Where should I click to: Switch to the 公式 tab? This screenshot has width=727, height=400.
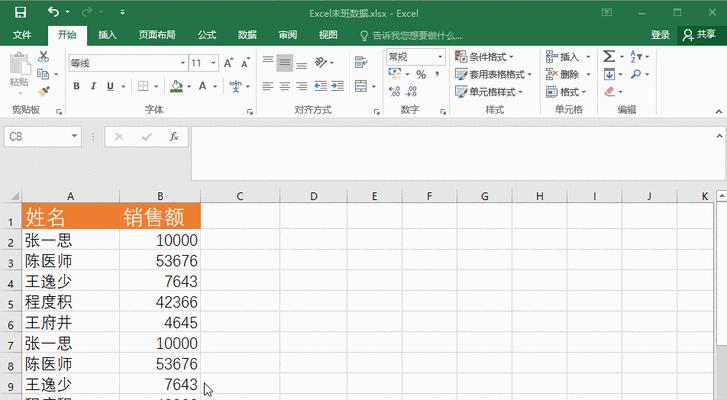point(207,35)
